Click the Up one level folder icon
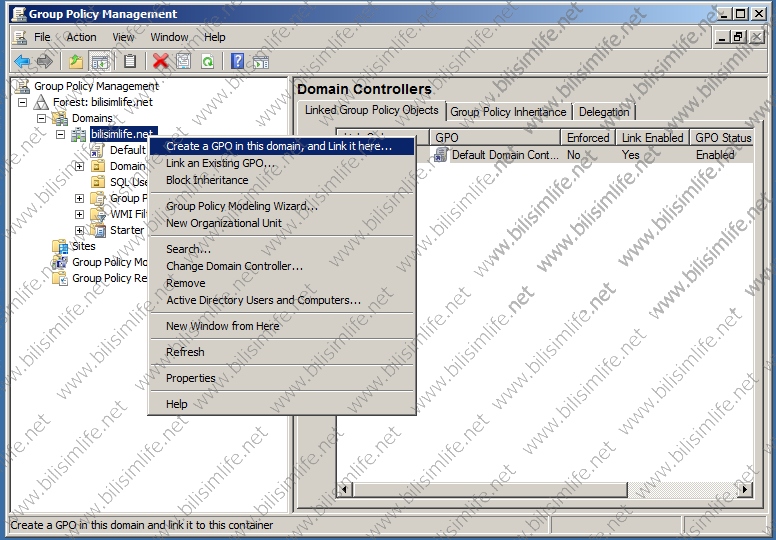 coord(76,61)
